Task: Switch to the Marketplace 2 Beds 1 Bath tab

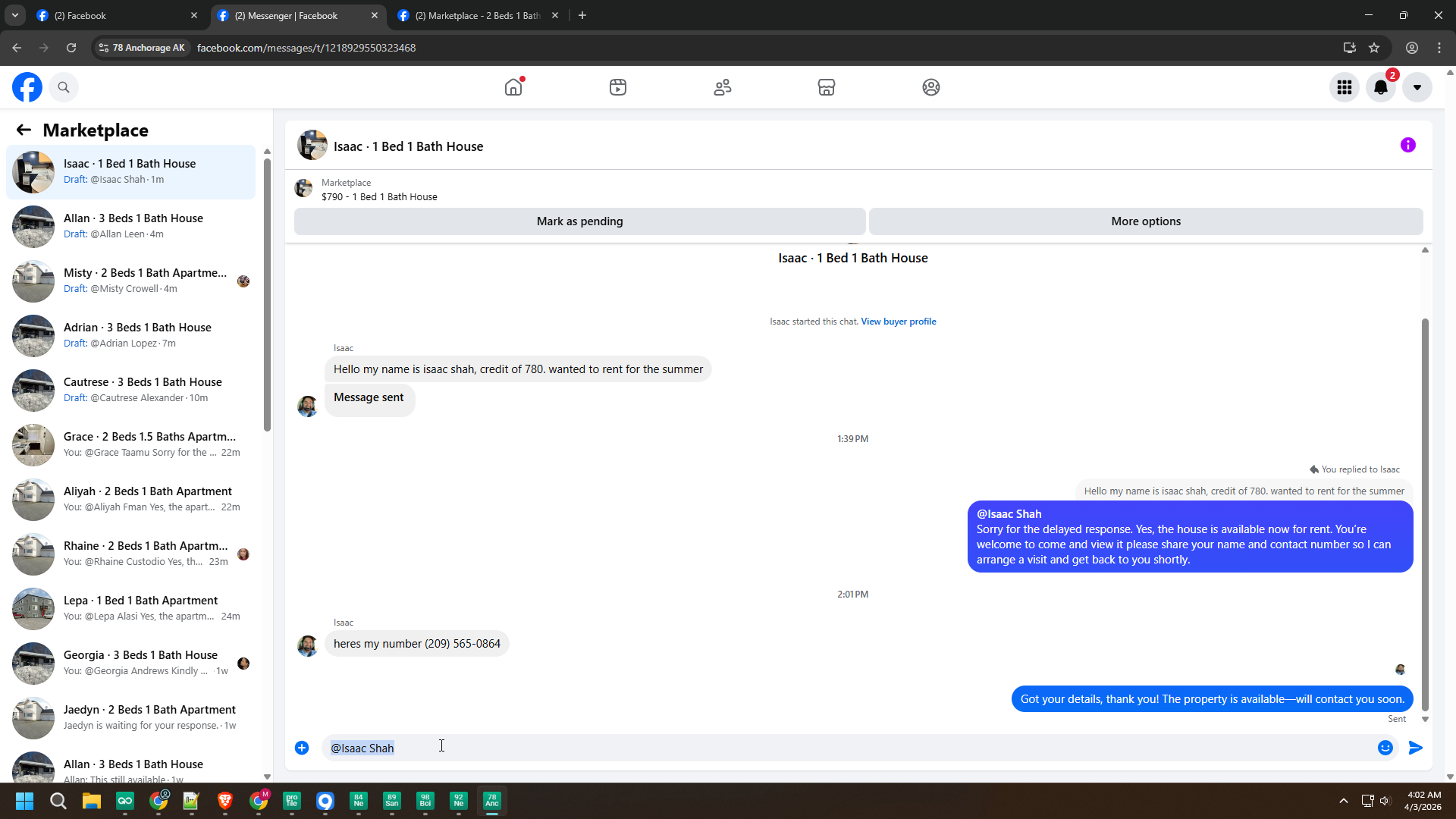Action: (x=478, y=15)
